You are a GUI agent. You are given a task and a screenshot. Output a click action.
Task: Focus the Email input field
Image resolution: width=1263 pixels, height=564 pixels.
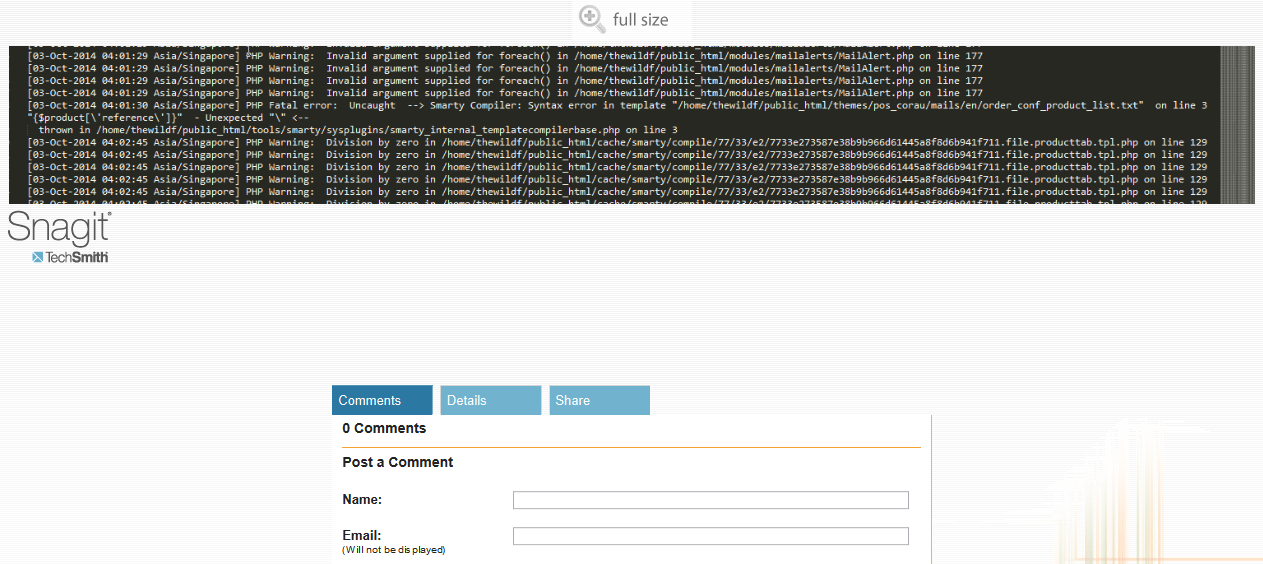point(711,536)
